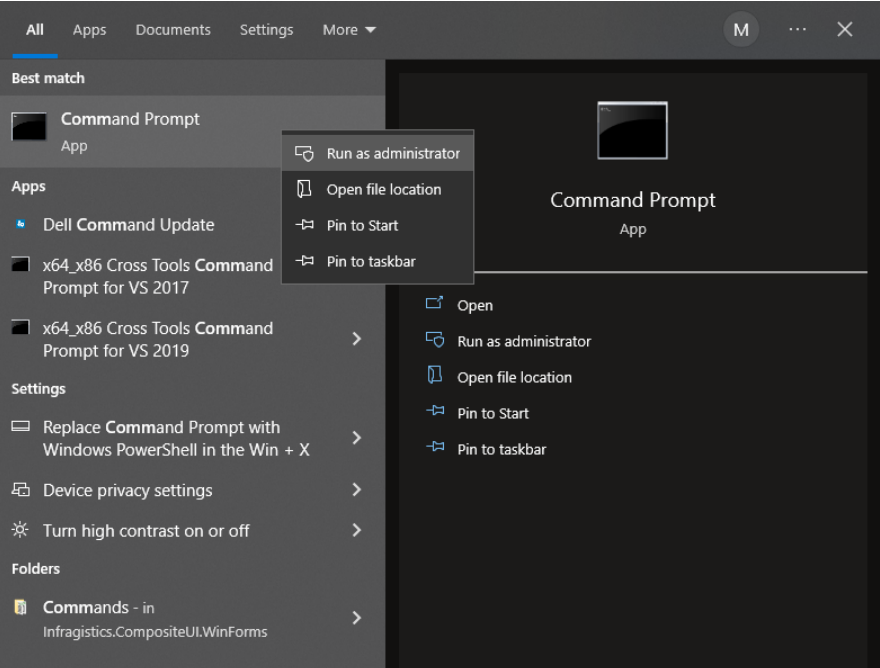Click the VS 2017 command prompt icon
880x668 pixels.
tap(21, 264)
